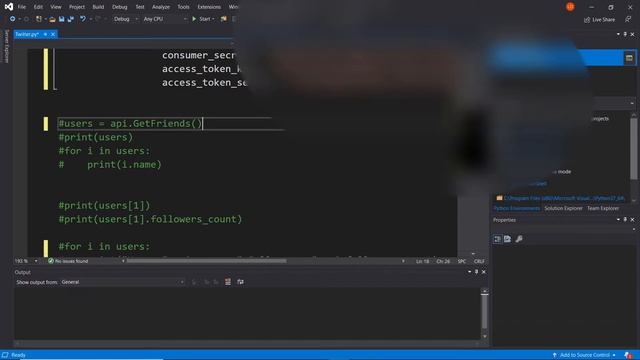Image resolution: width=640 pixels, height=360 pixels.
Task: Open the Analyze menu
Action: coord(161,7)
